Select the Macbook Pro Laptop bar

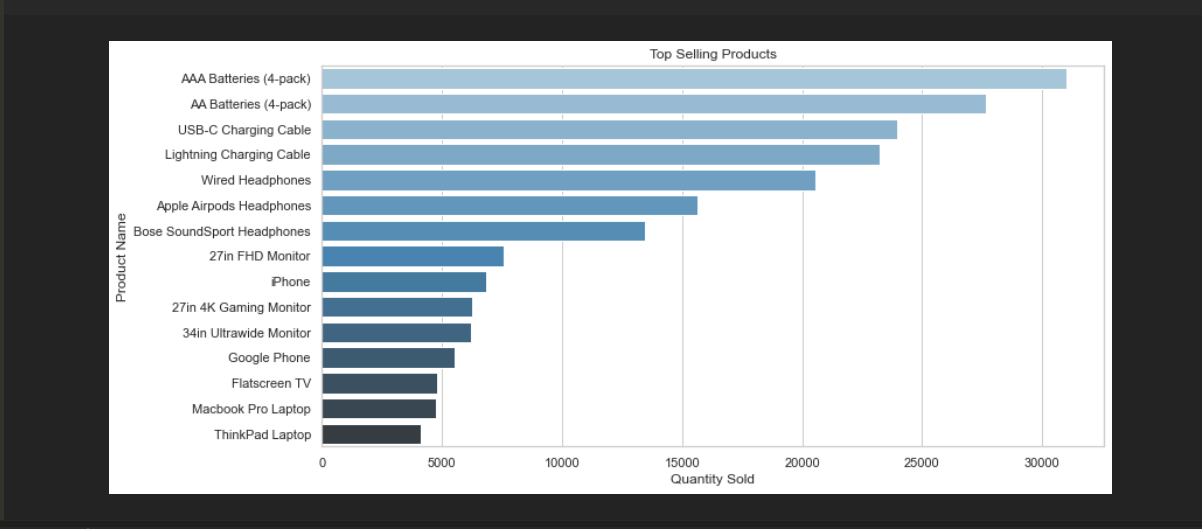click(379, 409)
